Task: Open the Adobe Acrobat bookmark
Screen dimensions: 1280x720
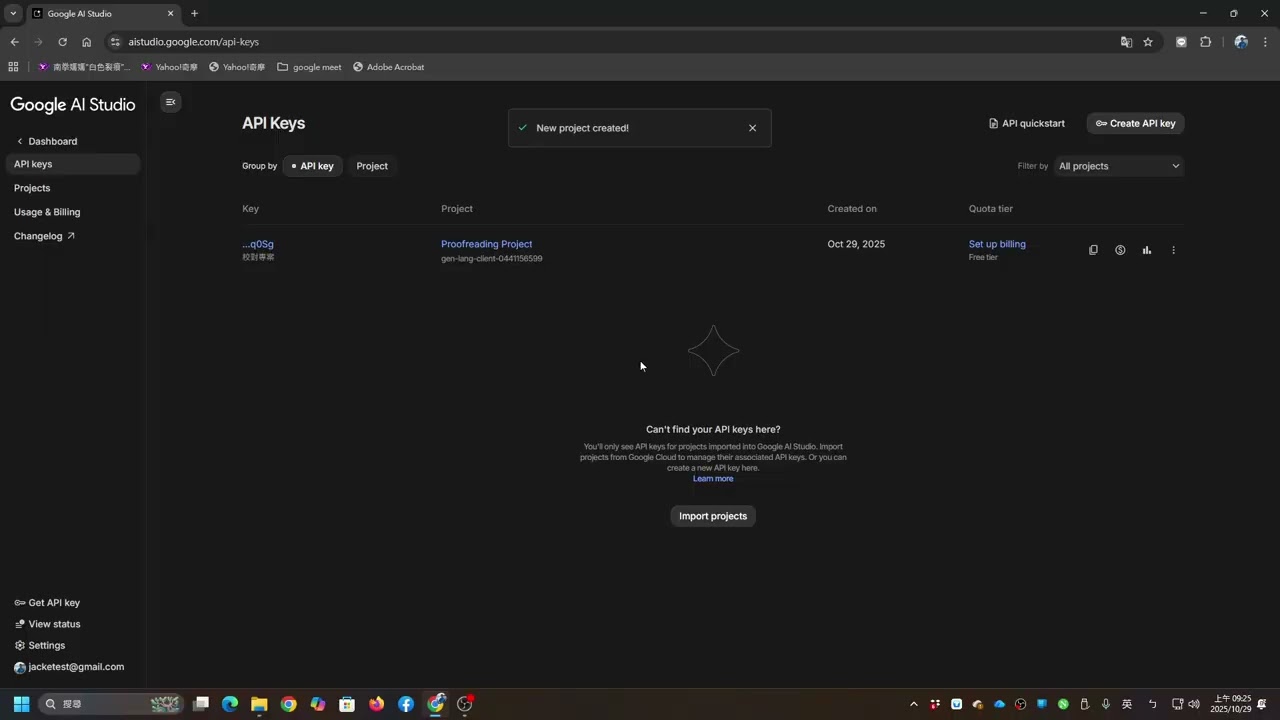Action: [x=388, y=67]
